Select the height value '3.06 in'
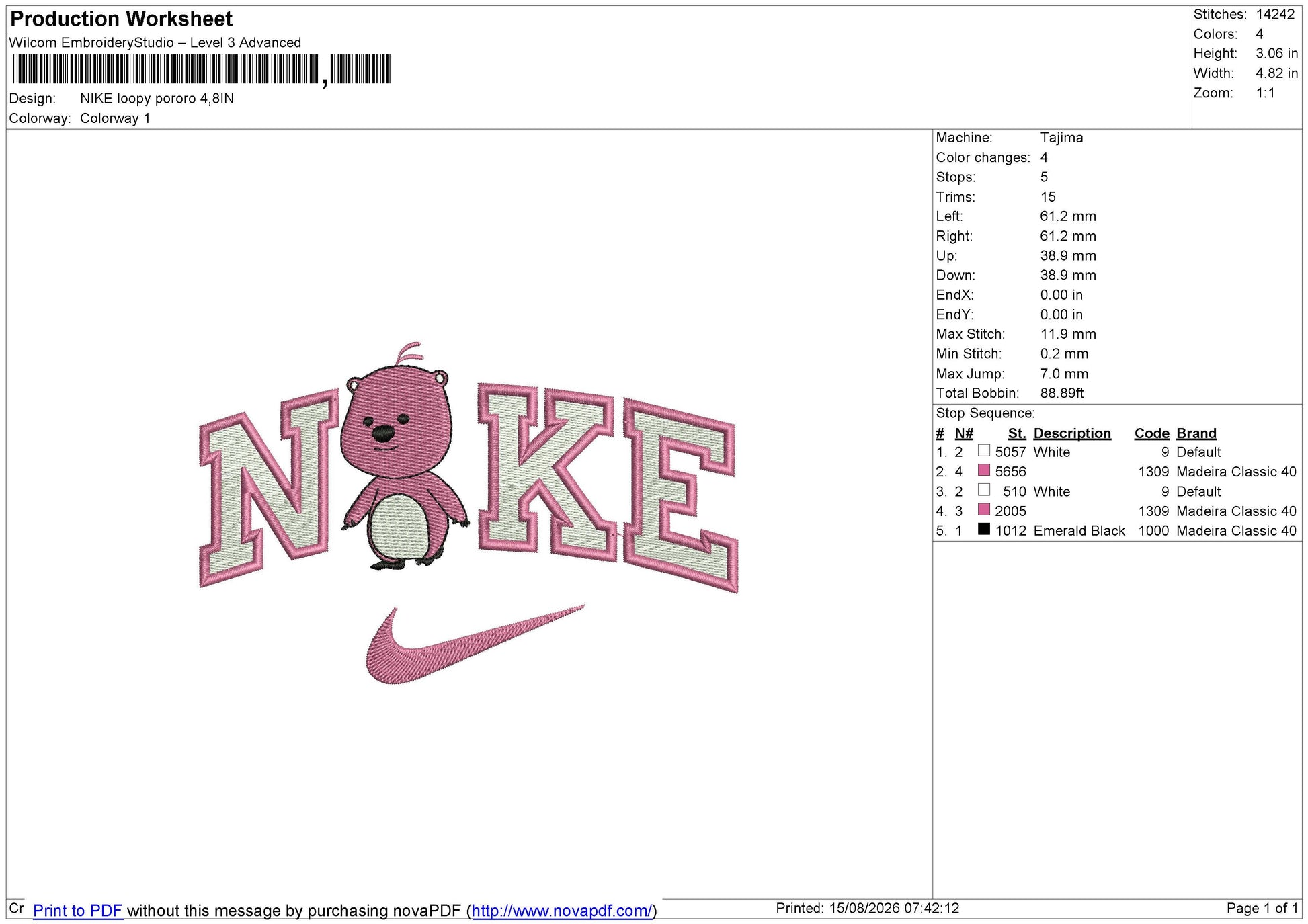The image size is (1308, 924). (x=1276, y=54)
